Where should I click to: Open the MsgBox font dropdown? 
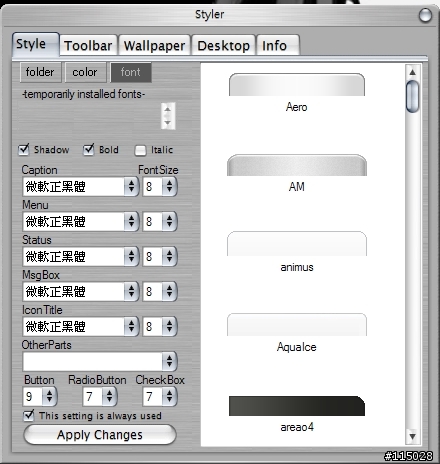pos(131,291)
